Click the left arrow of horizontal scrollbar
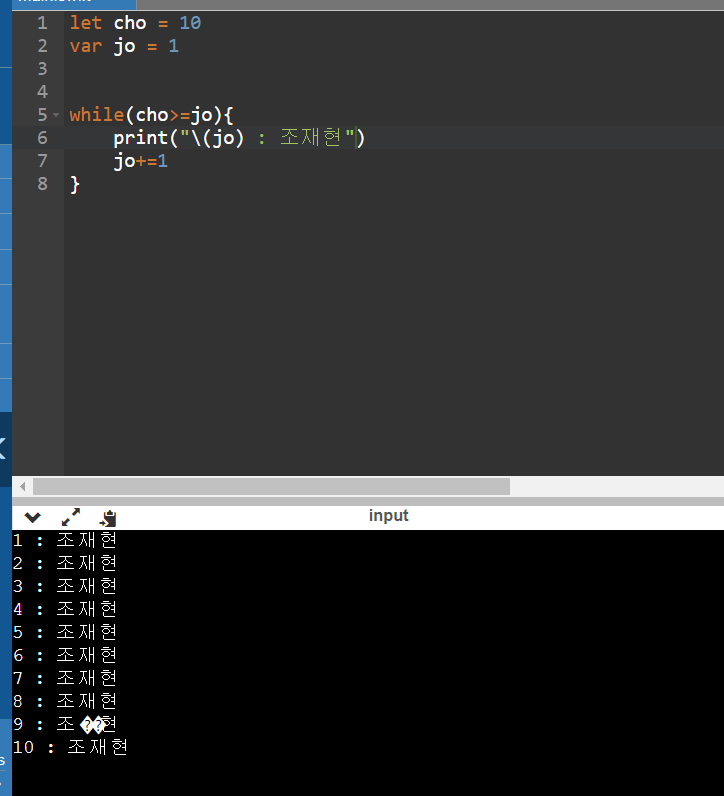This screenshot has width=724, height=796. click(22, 486)
